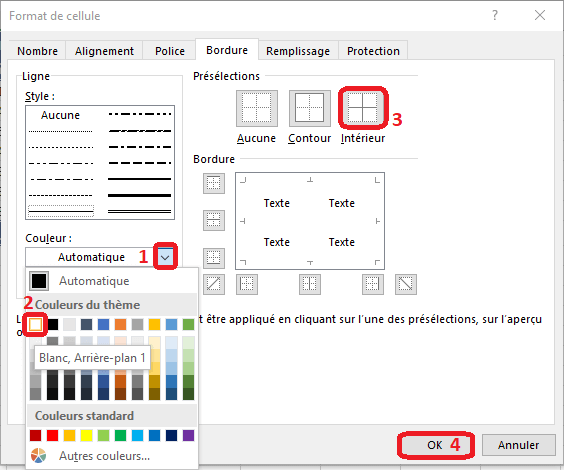Select the Bordure tab
Image resolution: width=564 pixels, height=470 pixels.
227,50
